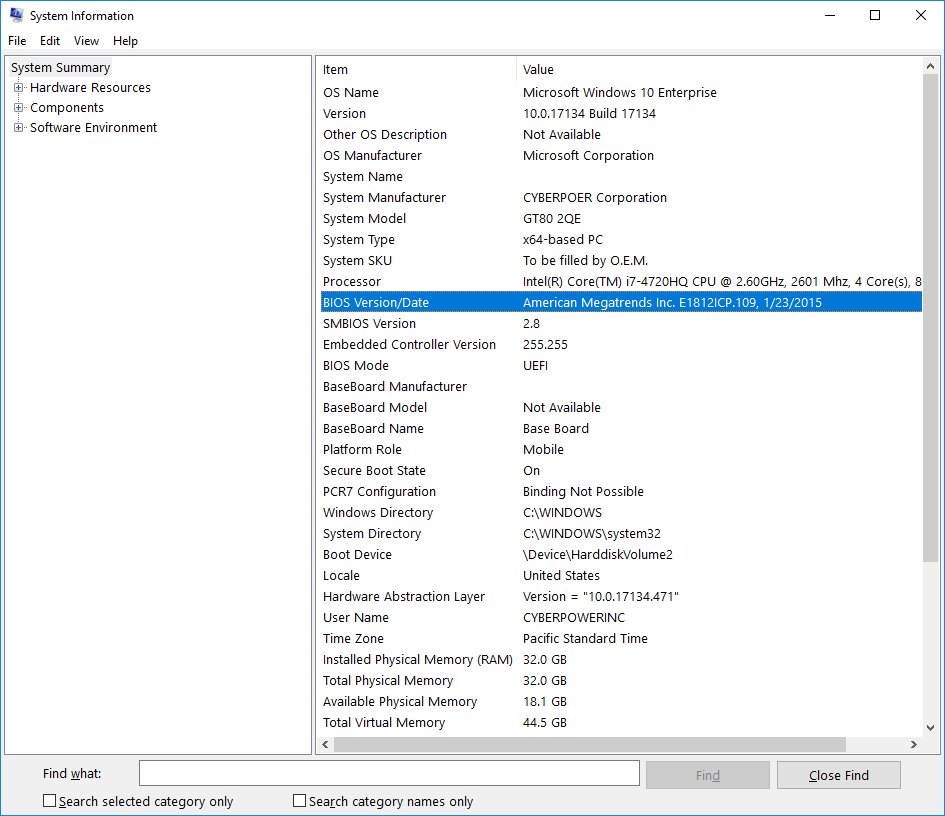
Task: Enable Search selected category only
Action: (x=49, y=800)
